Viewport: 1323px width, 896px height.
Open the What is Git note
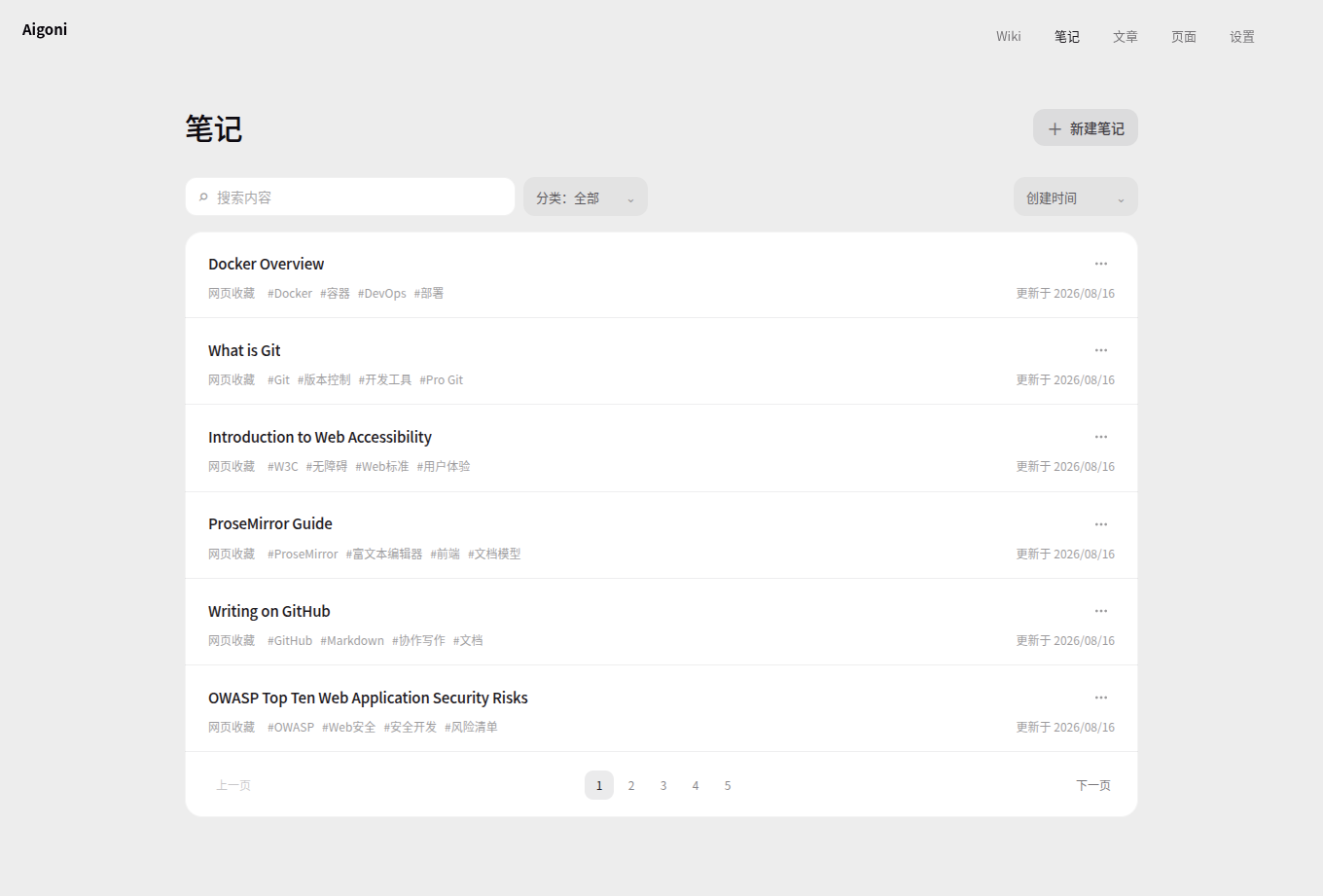[244, 350]
